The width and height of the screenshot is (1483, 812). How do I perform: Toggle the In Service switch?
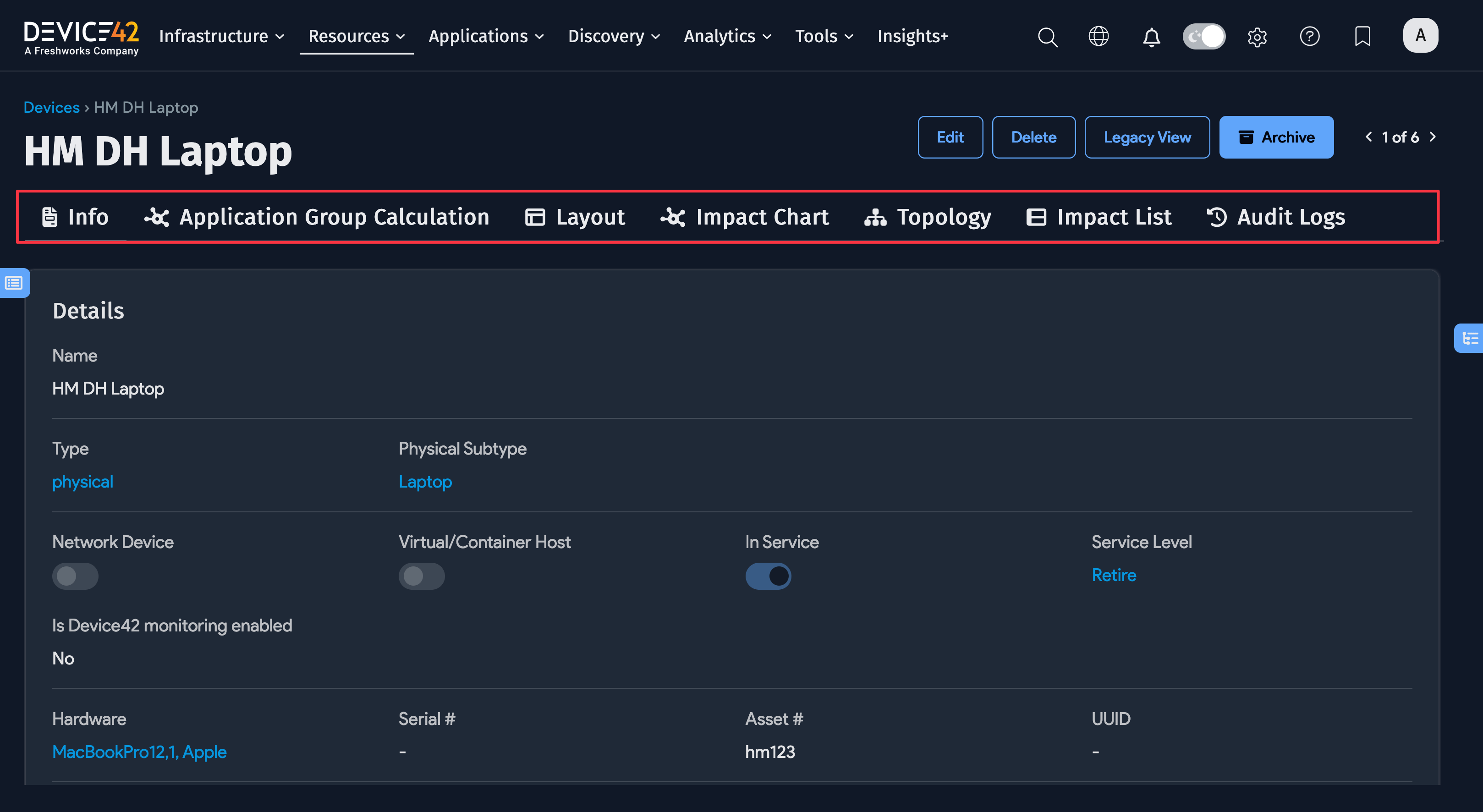(768, 576)
